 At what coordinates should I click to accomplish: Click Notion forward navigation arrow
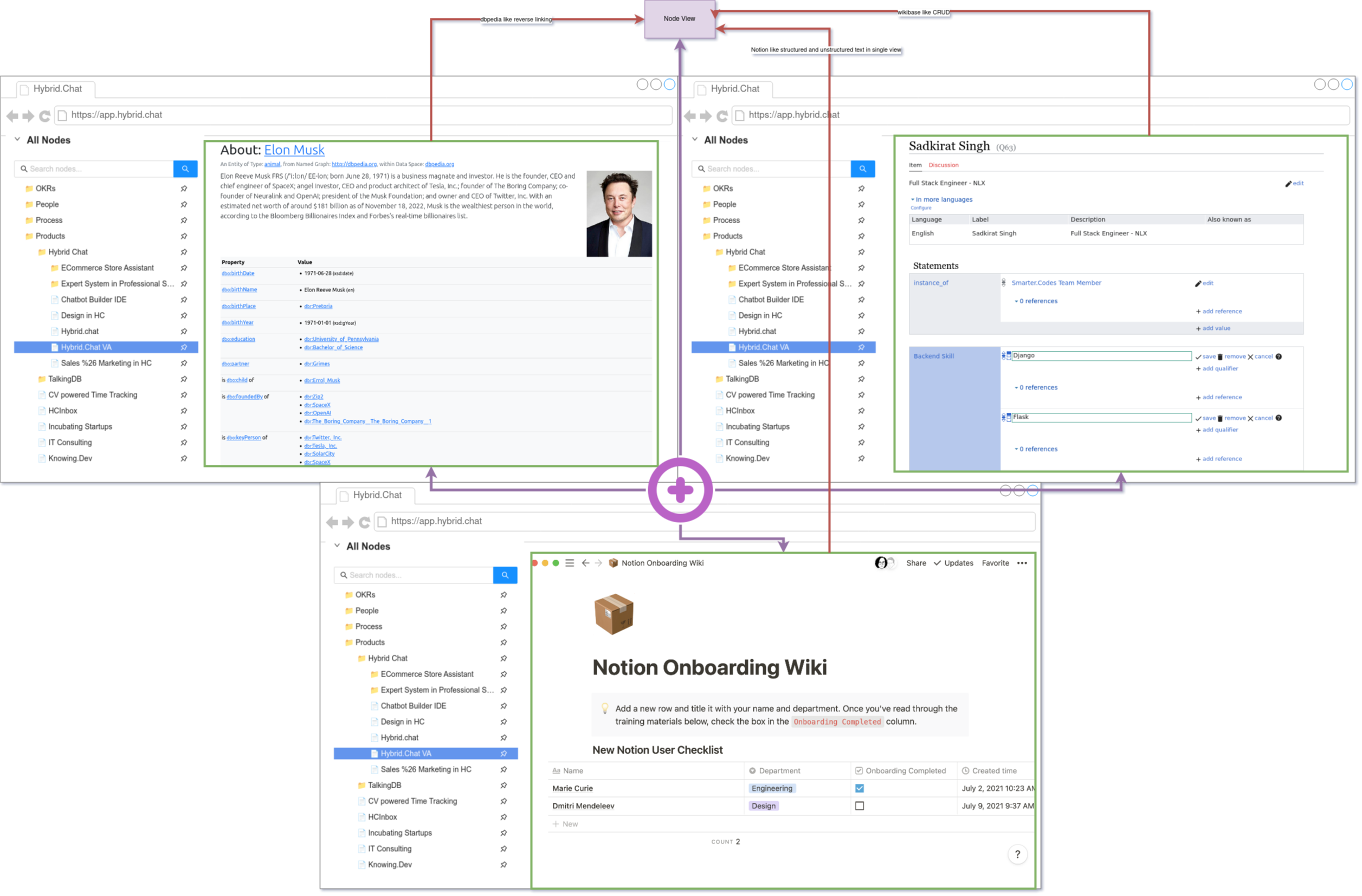[x=598, y=563]
